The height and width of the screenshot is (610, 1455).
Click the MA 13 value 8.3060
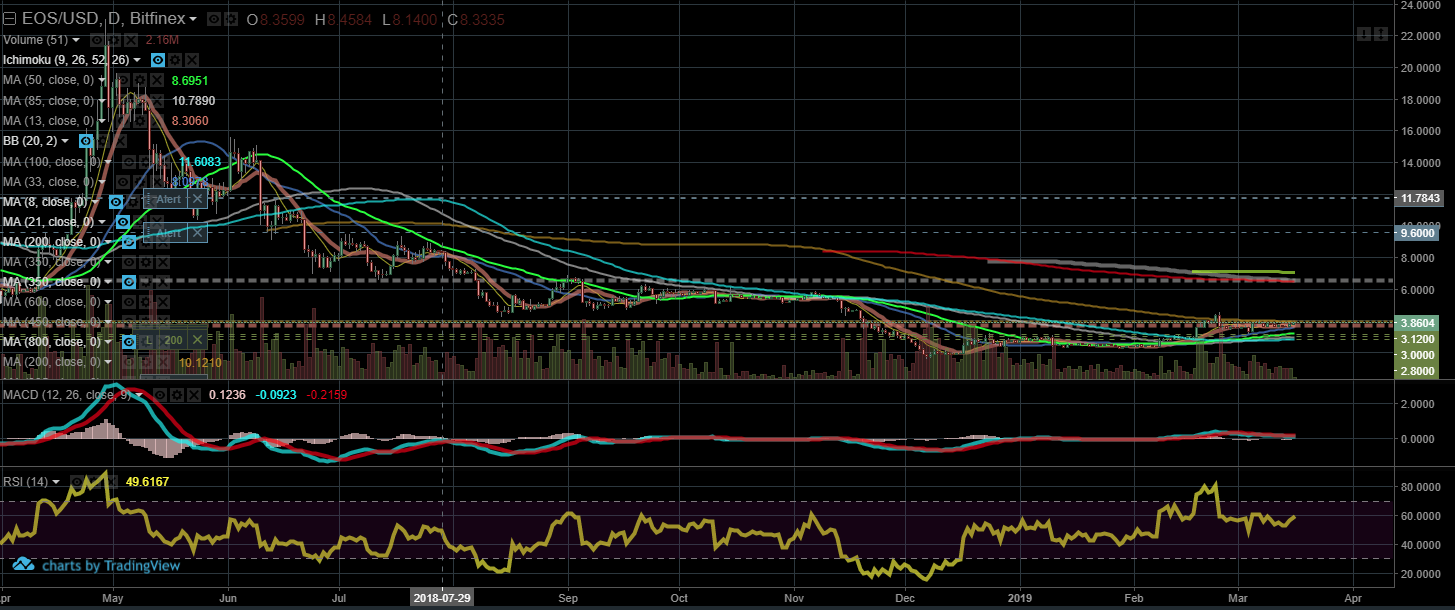pos(190,121)
